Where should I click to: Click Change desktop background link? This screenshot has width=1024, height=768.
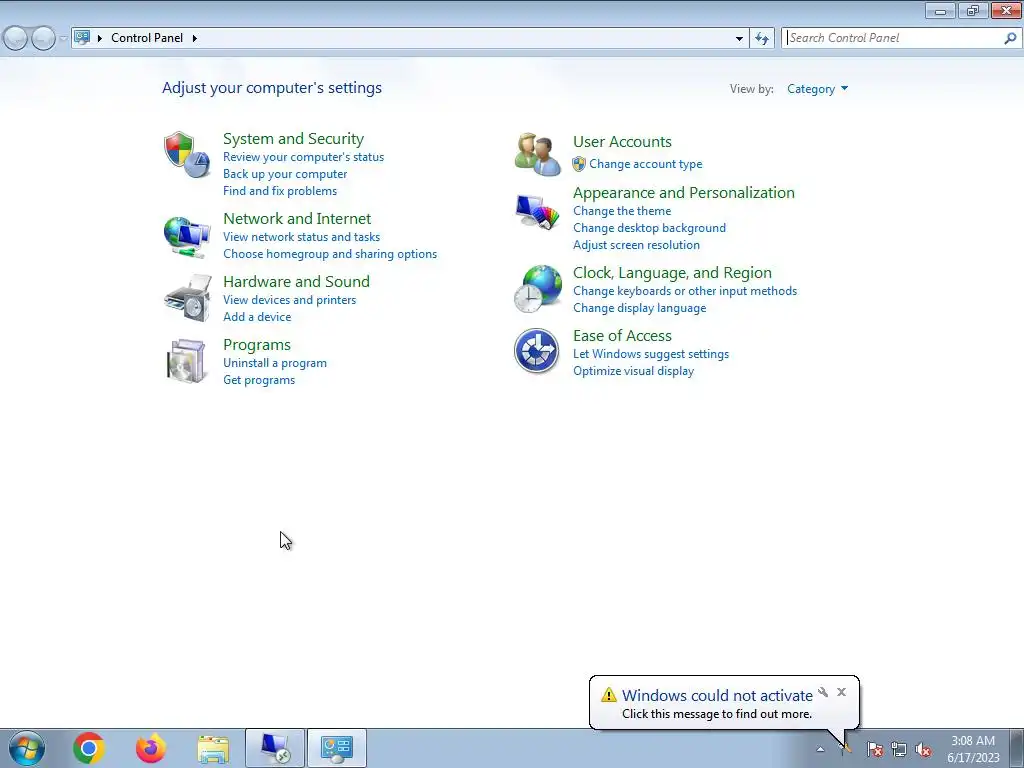click(x=649, y=228)
